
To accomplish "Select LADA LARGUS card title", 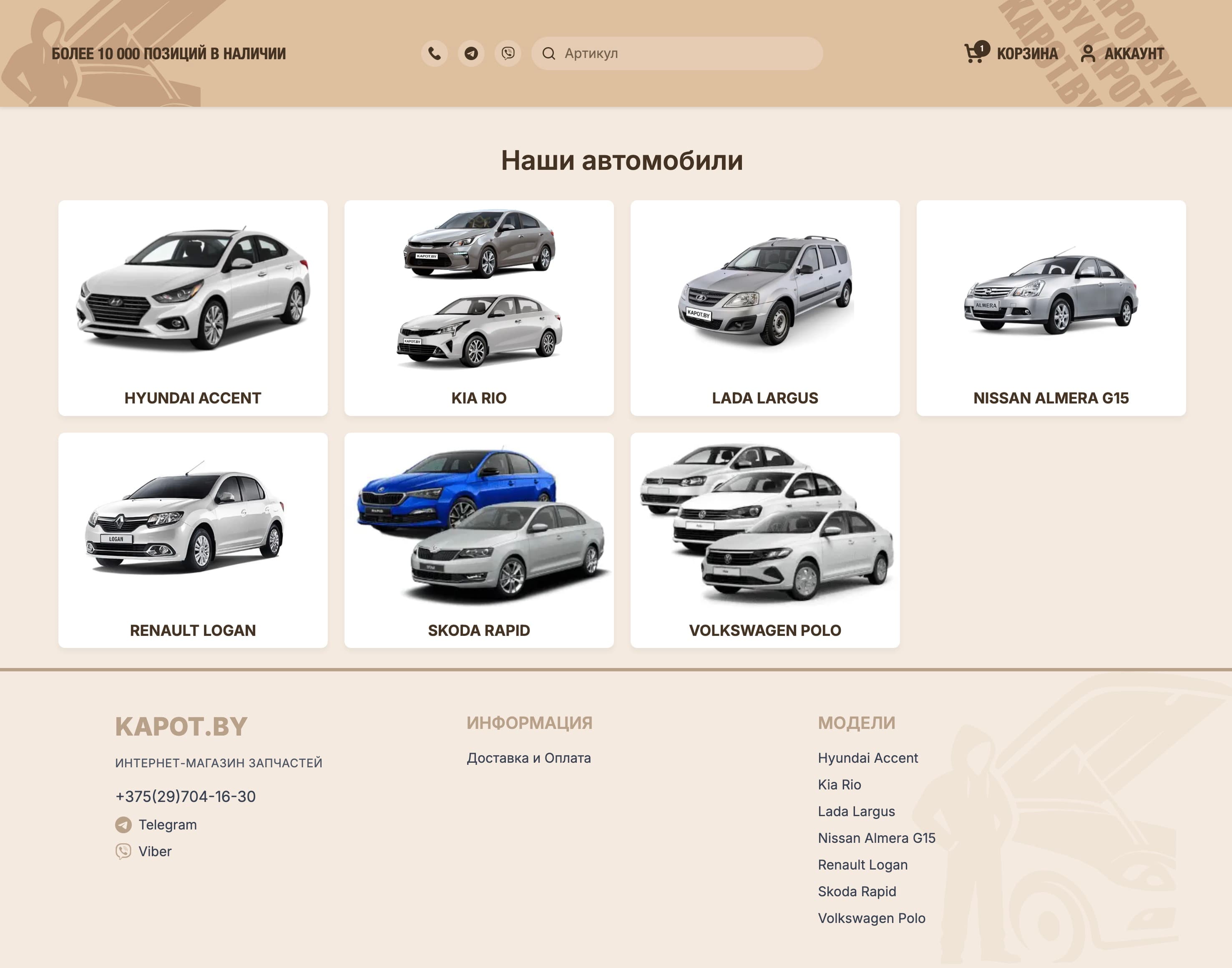I will (765, 398).
